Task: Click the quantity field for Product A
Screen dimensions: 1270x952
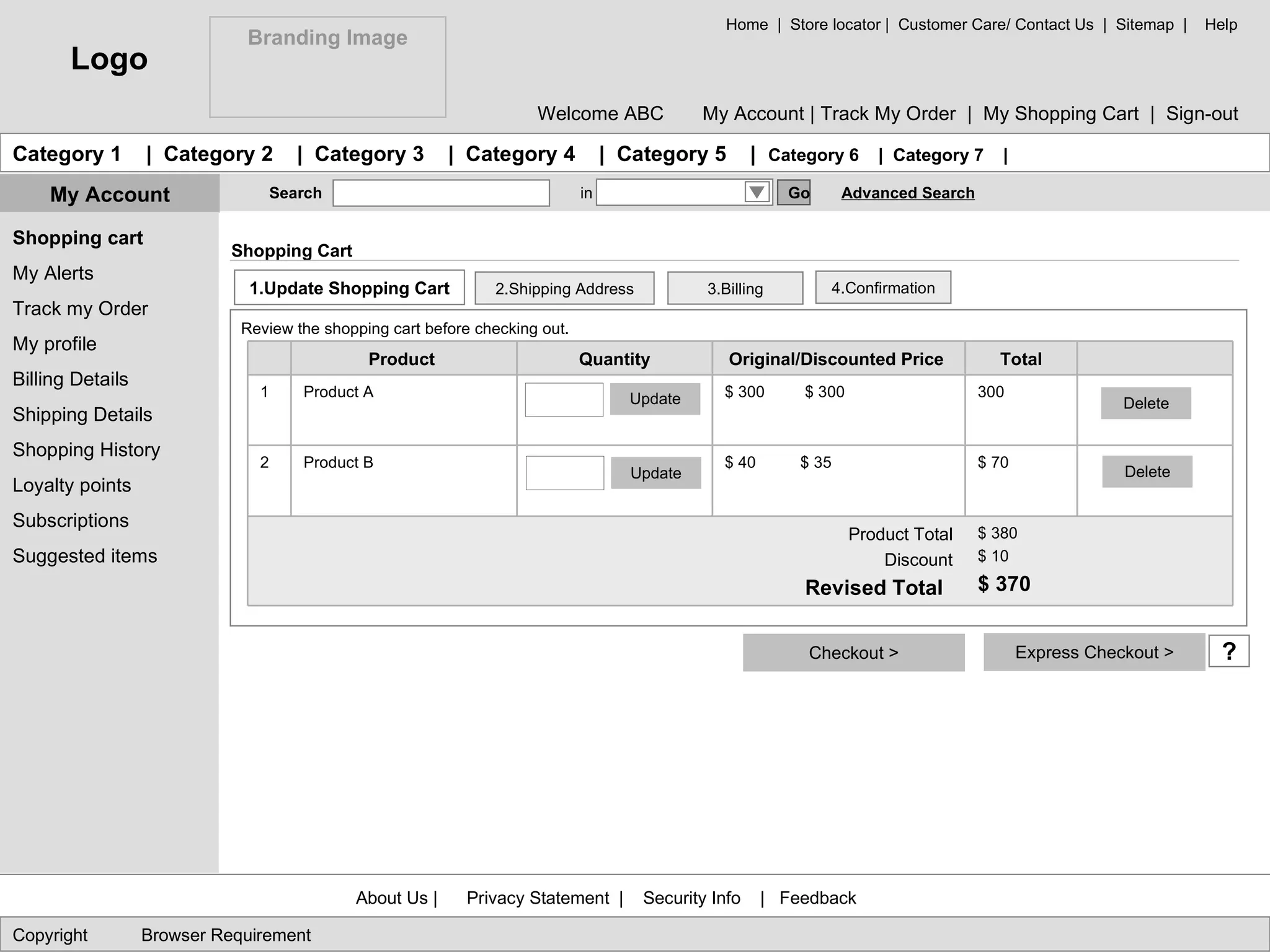Action: (564, 400)
